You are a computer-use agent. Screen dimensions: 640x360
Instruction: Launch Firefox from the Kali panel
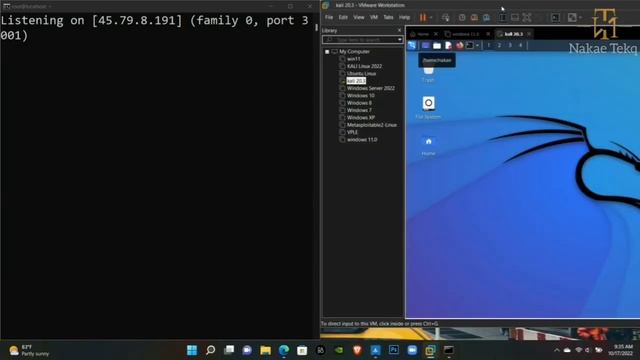tap(460, 45)
